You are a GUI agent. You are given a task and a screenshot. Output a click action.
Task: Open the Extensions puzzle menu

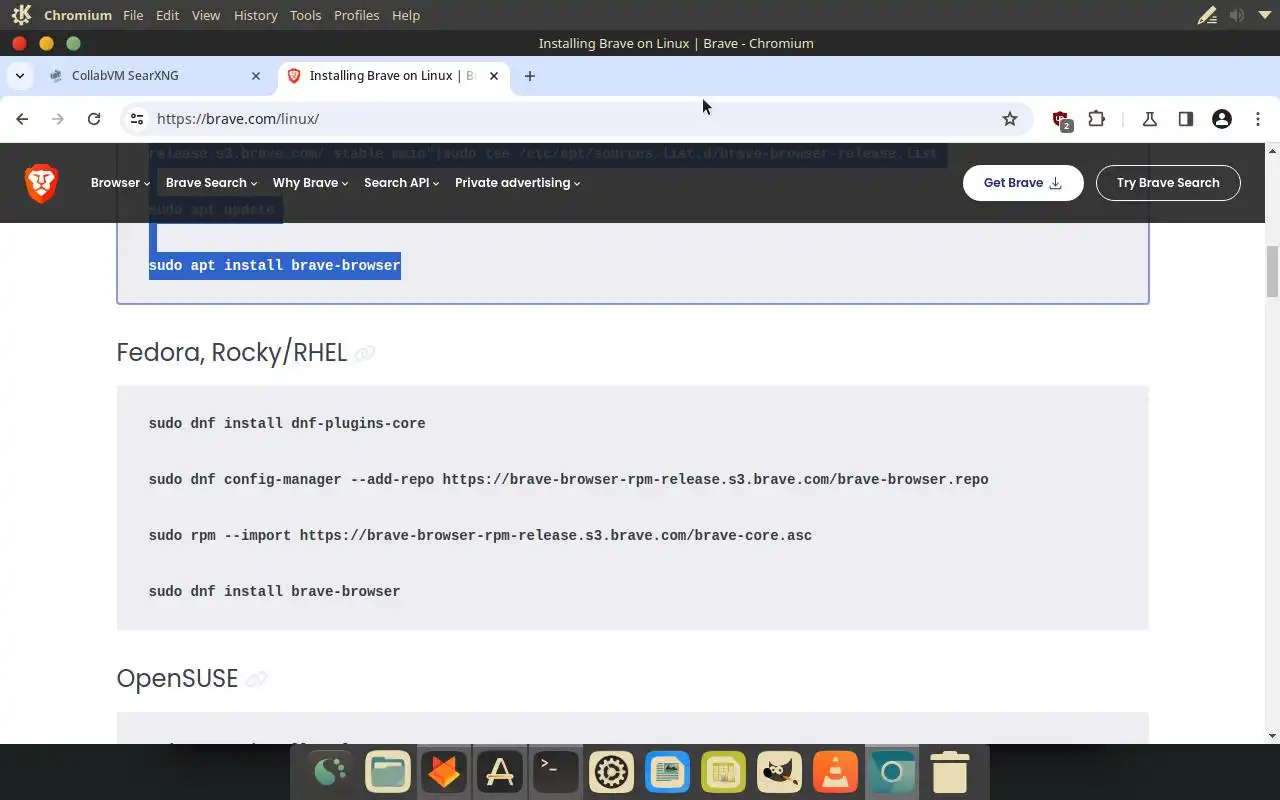[x=1097, y=119]
